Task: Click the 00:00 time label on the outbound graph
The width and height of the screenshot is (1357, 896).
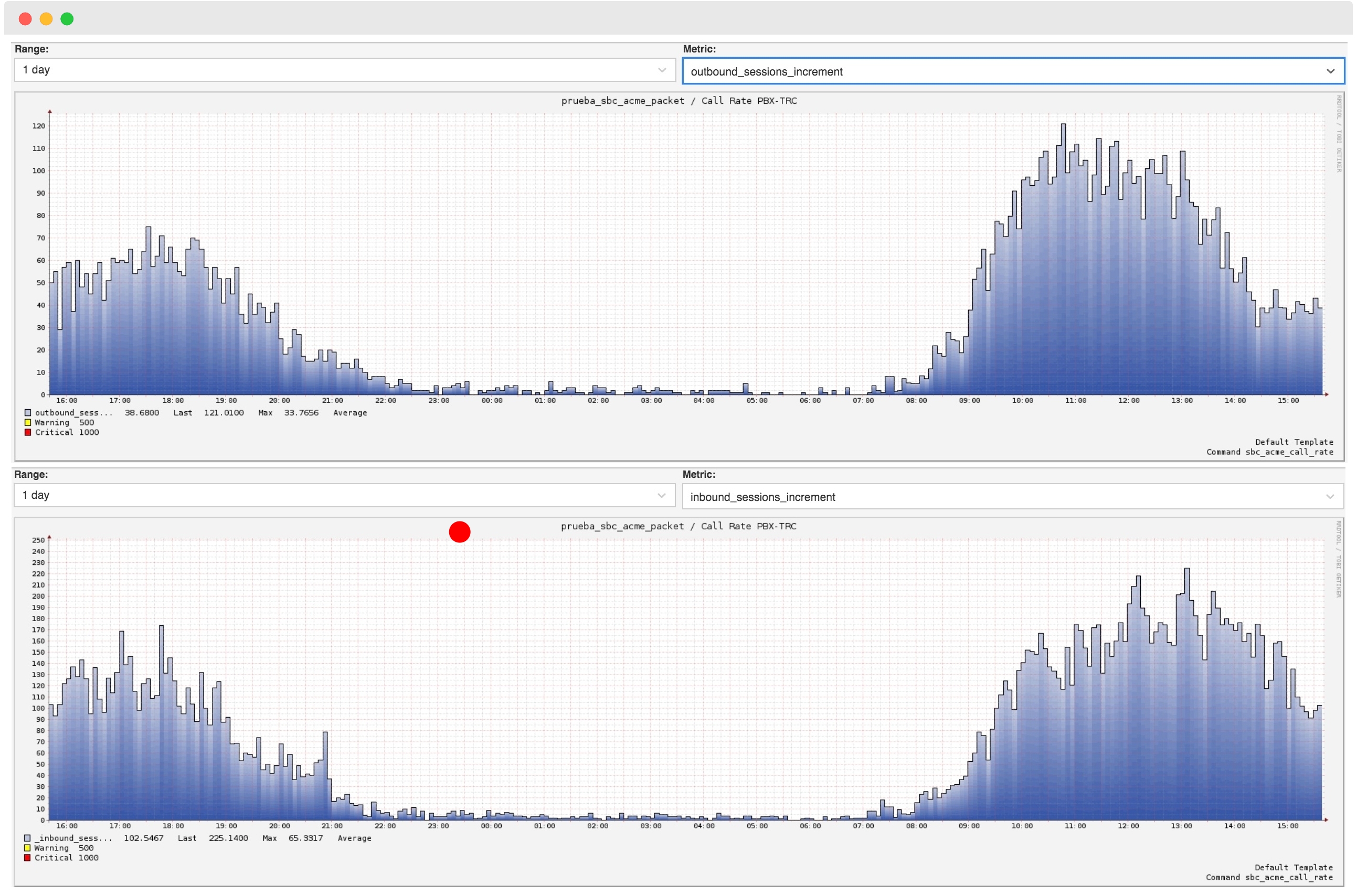Action: click(492, 401)
